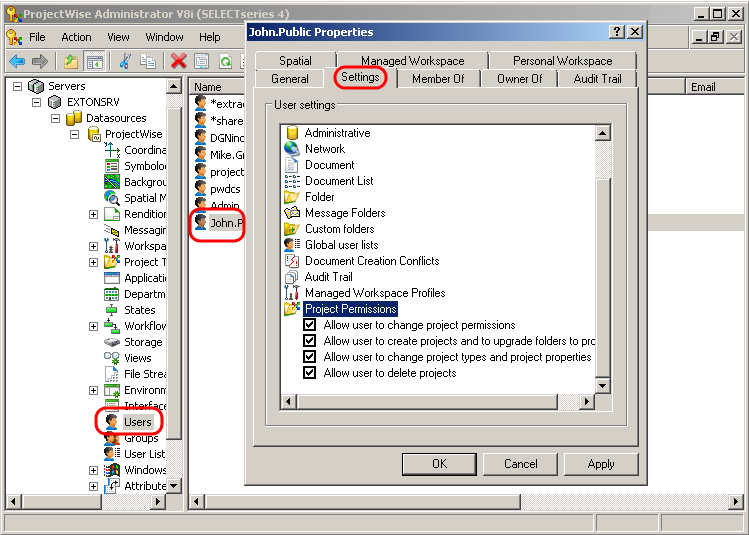Uncheck Allow user to create projects checkbox
Screen dimensions: 749x535
click(x=310, y=341)
